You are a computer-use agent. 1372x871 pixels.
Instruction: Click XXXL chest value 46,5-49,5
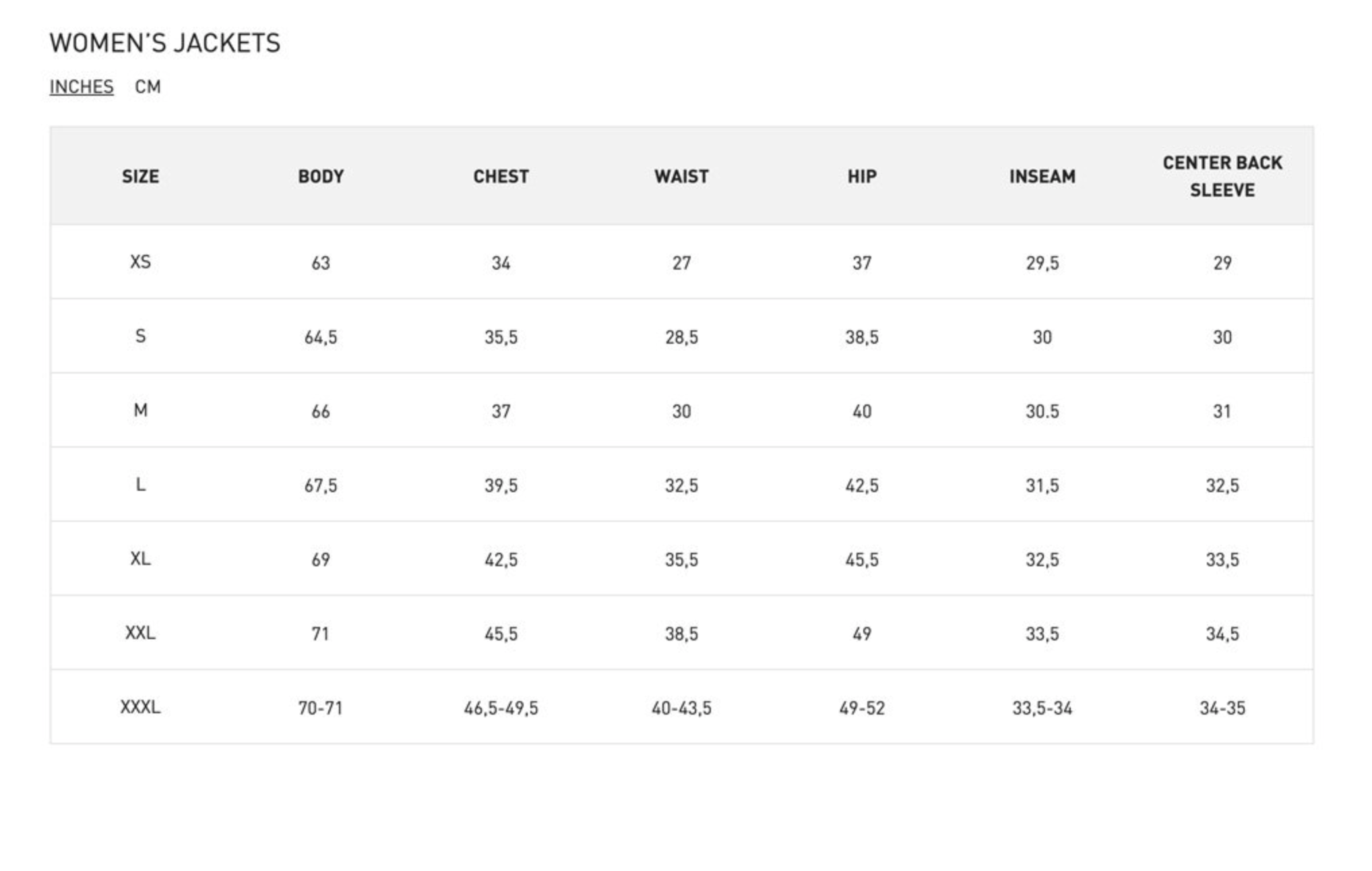(501, 708)
